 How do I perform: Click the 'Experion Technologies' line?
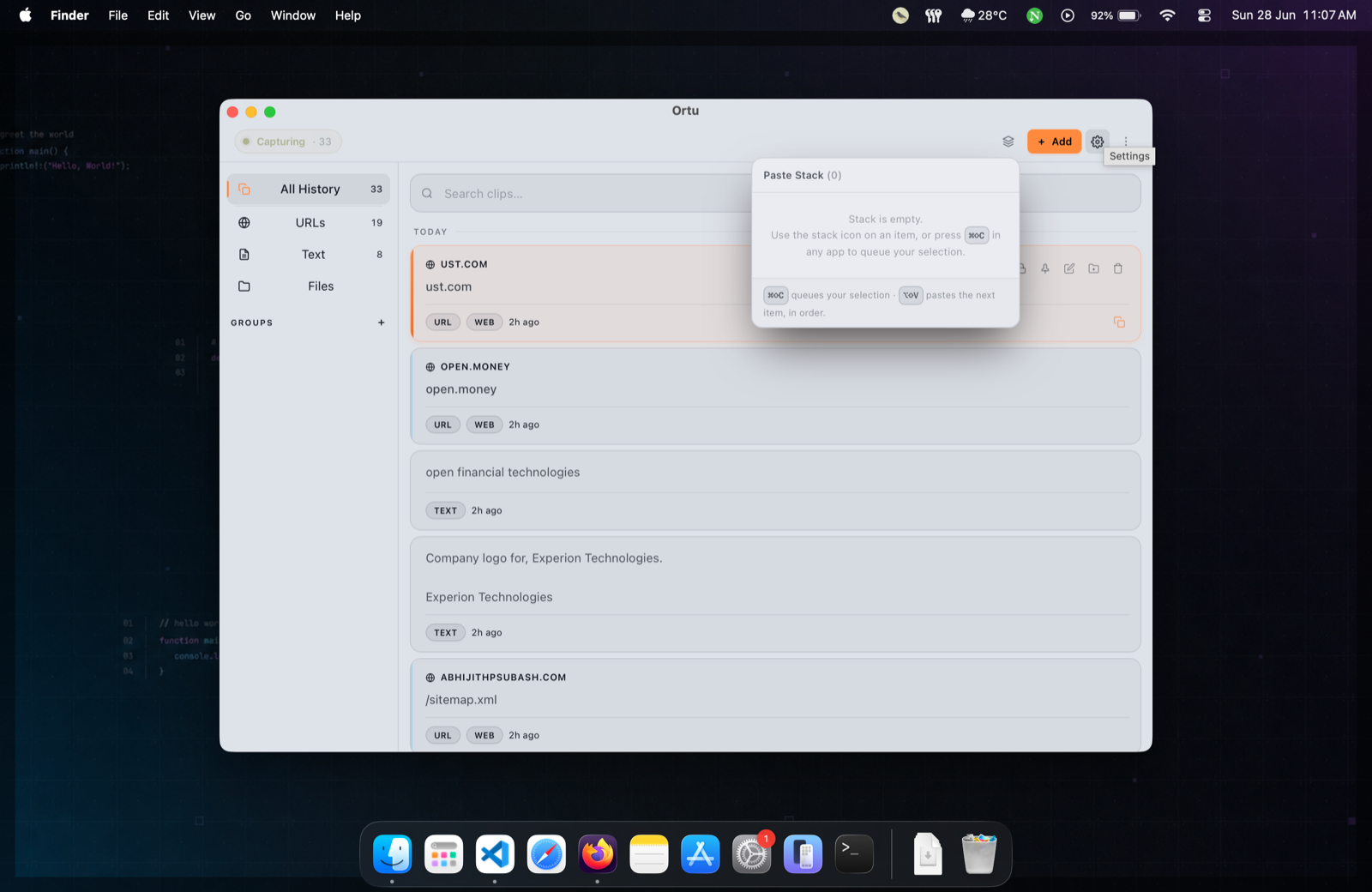click(x=489, y=597)
